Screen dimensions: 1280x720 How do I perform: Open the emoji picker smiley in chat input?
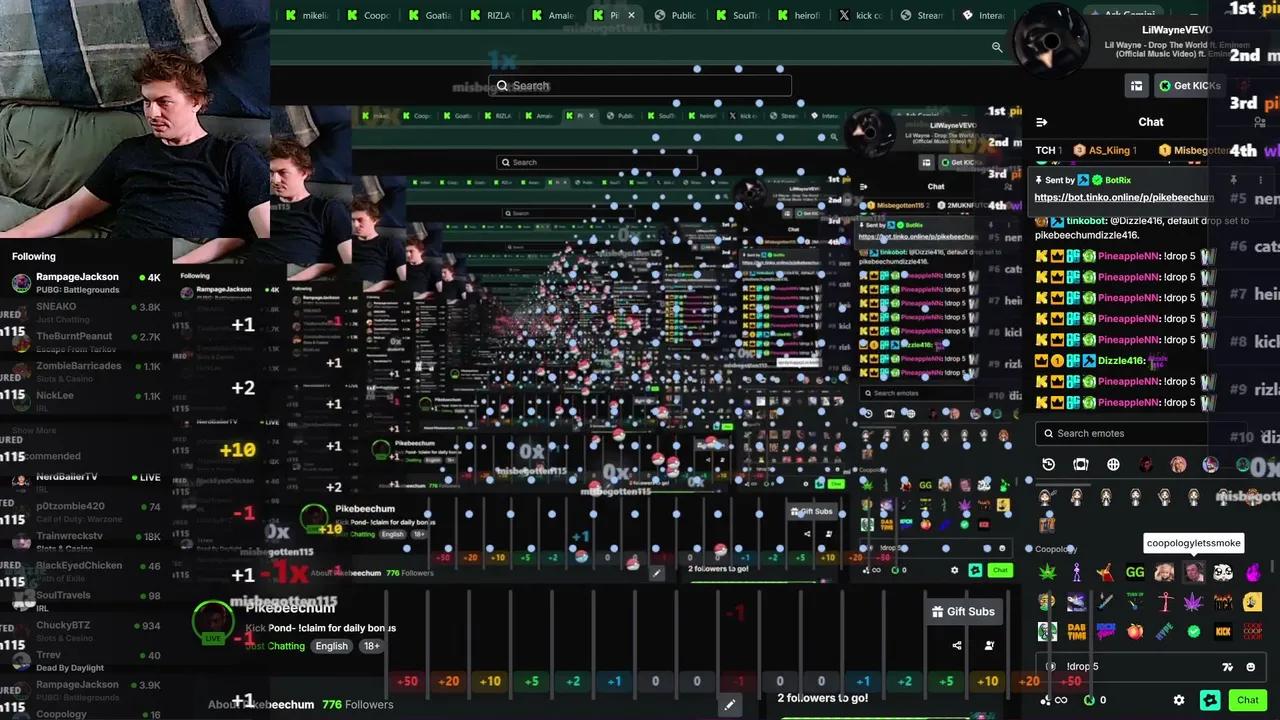1251,667
